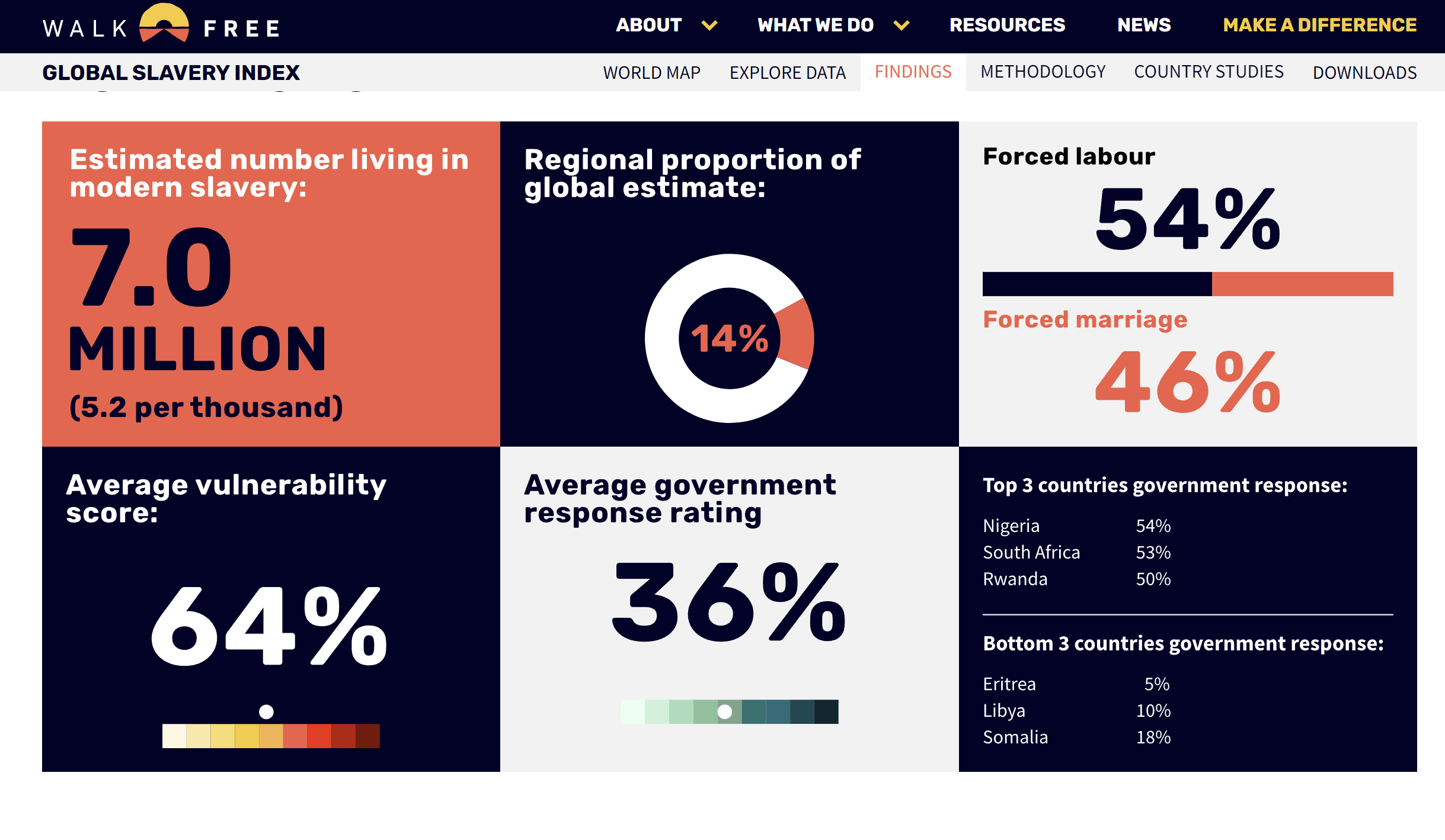Click the Make a Difference link
This screenshot has width=1445, height=840.
pos(1320,25)
